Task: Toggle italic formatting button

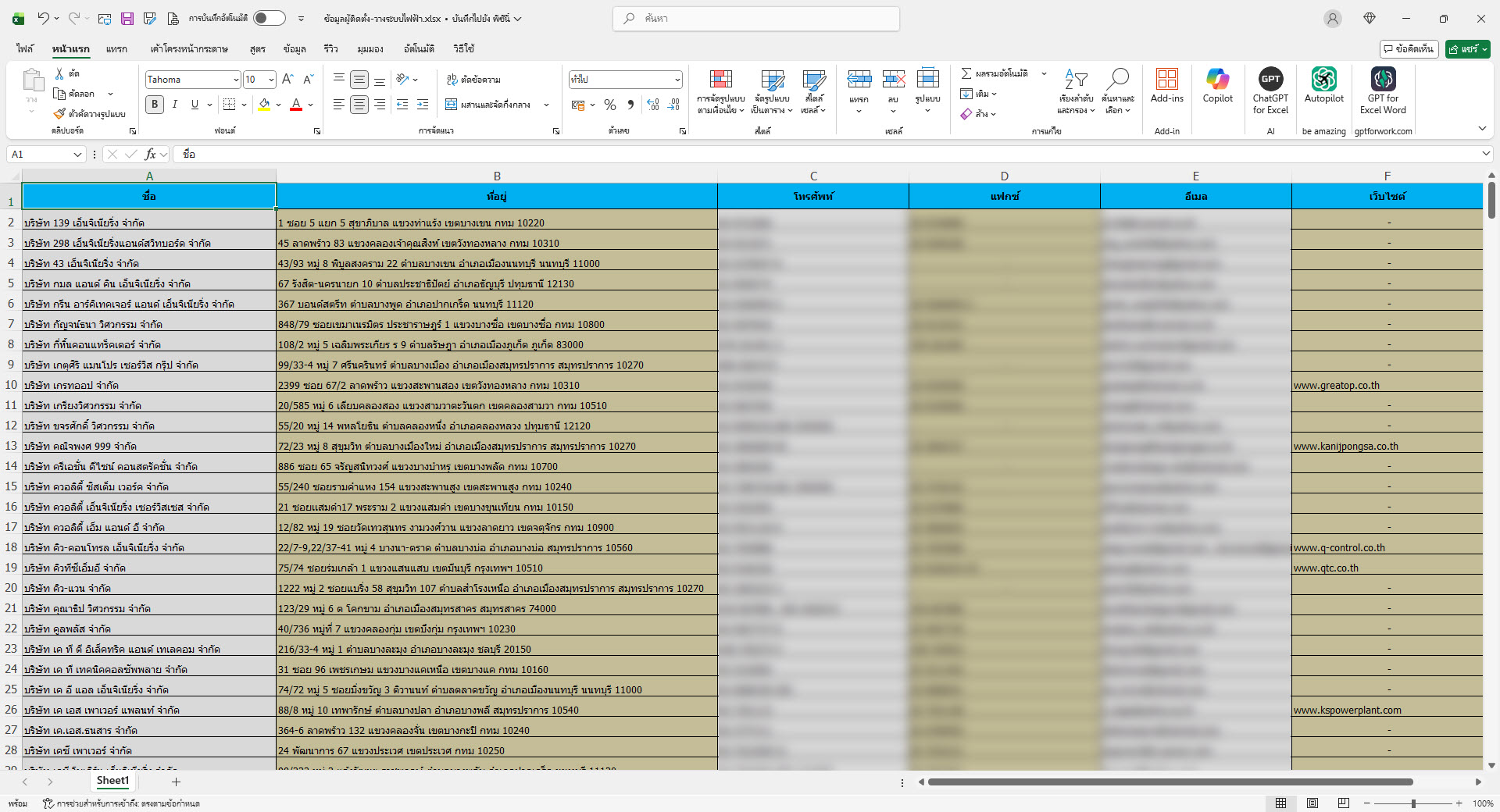Action: 175,105
